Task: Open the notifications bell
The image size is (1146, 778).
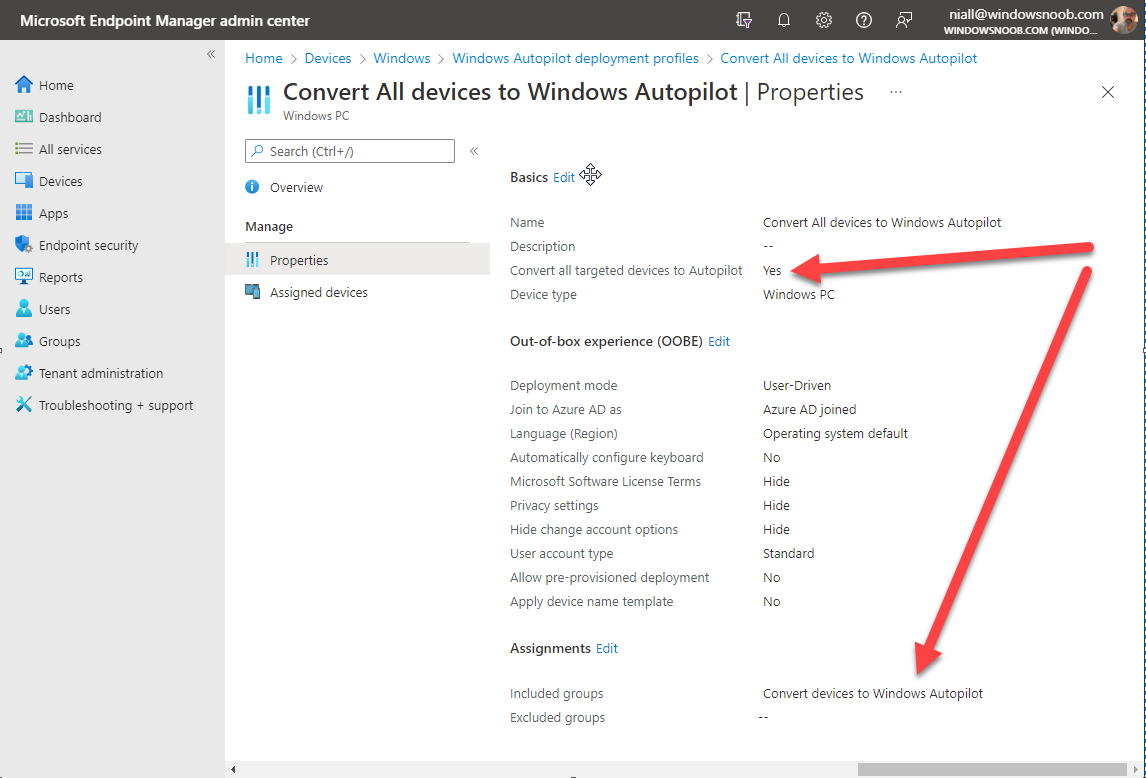Action: tap(783, 20)
